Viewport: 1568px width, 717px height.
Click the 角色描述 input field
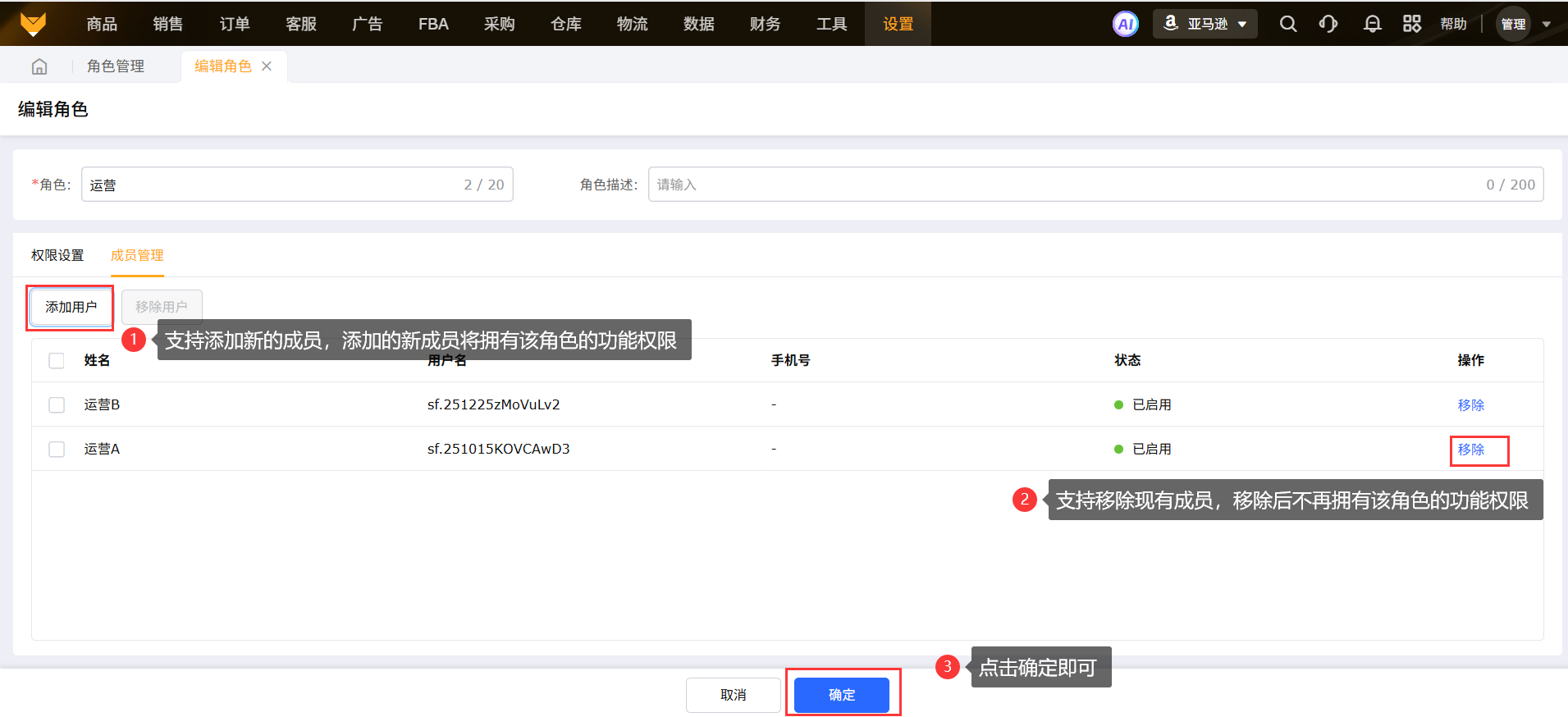[1067, 185]
